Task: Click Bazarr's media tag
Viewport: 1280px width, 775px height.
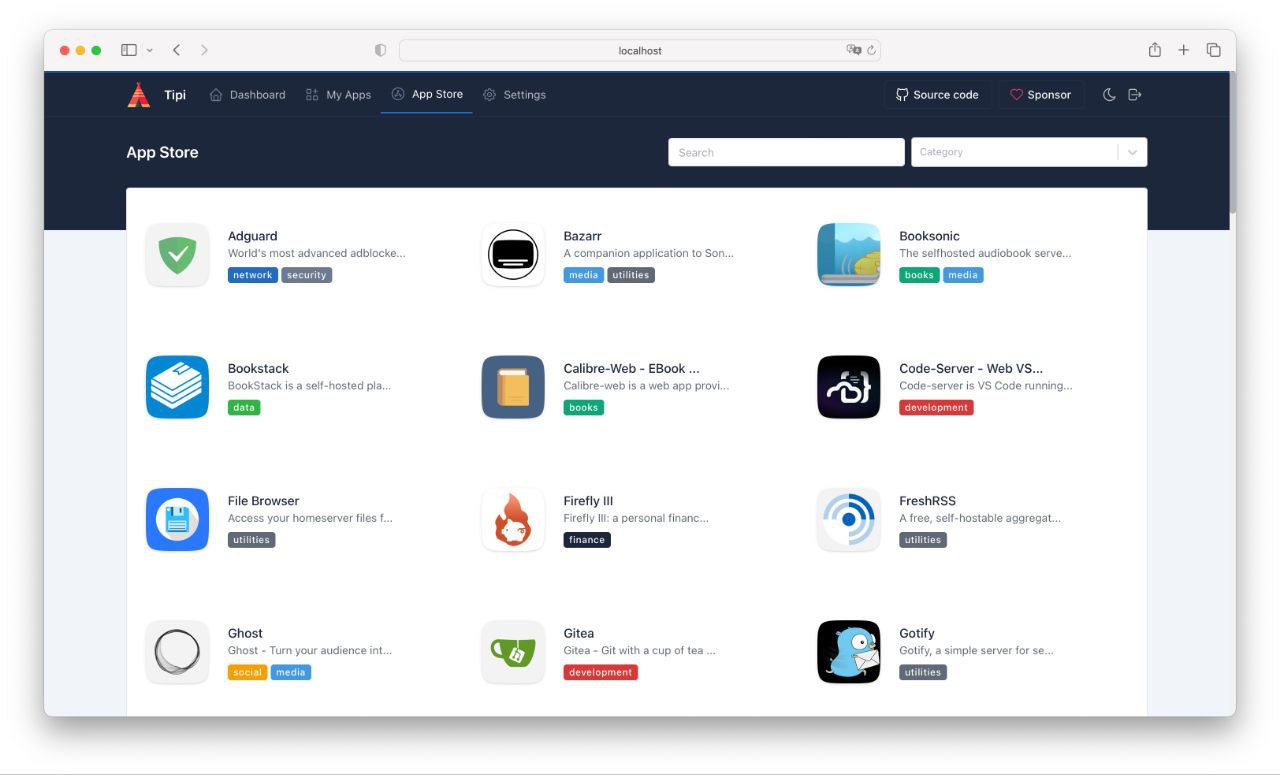Action: click(x=584, y=275)
